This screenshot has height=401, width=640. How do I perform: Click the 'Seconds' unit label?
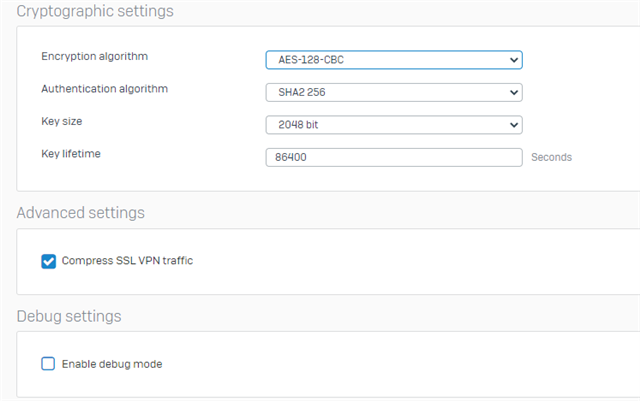pos(551,157)
